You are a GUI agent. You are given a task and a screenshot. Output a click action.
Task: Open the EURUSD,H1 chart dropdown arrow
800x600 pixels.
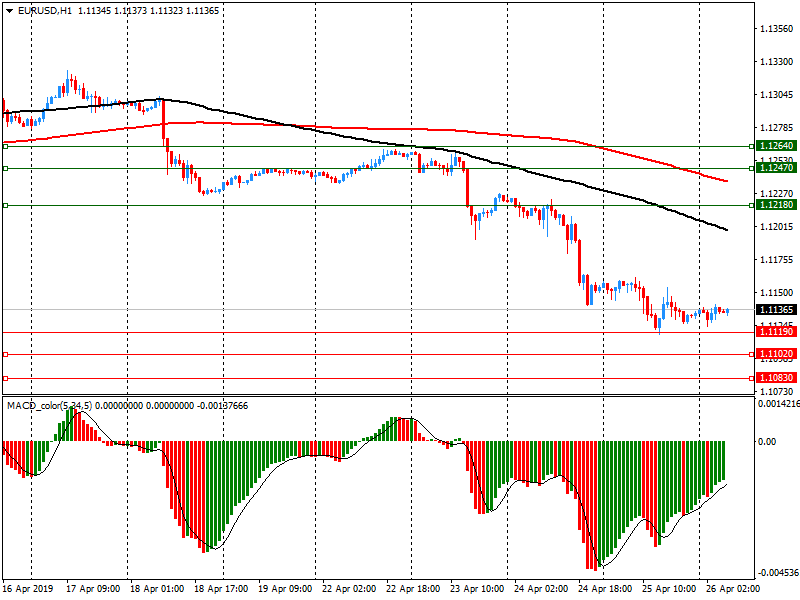8,10
